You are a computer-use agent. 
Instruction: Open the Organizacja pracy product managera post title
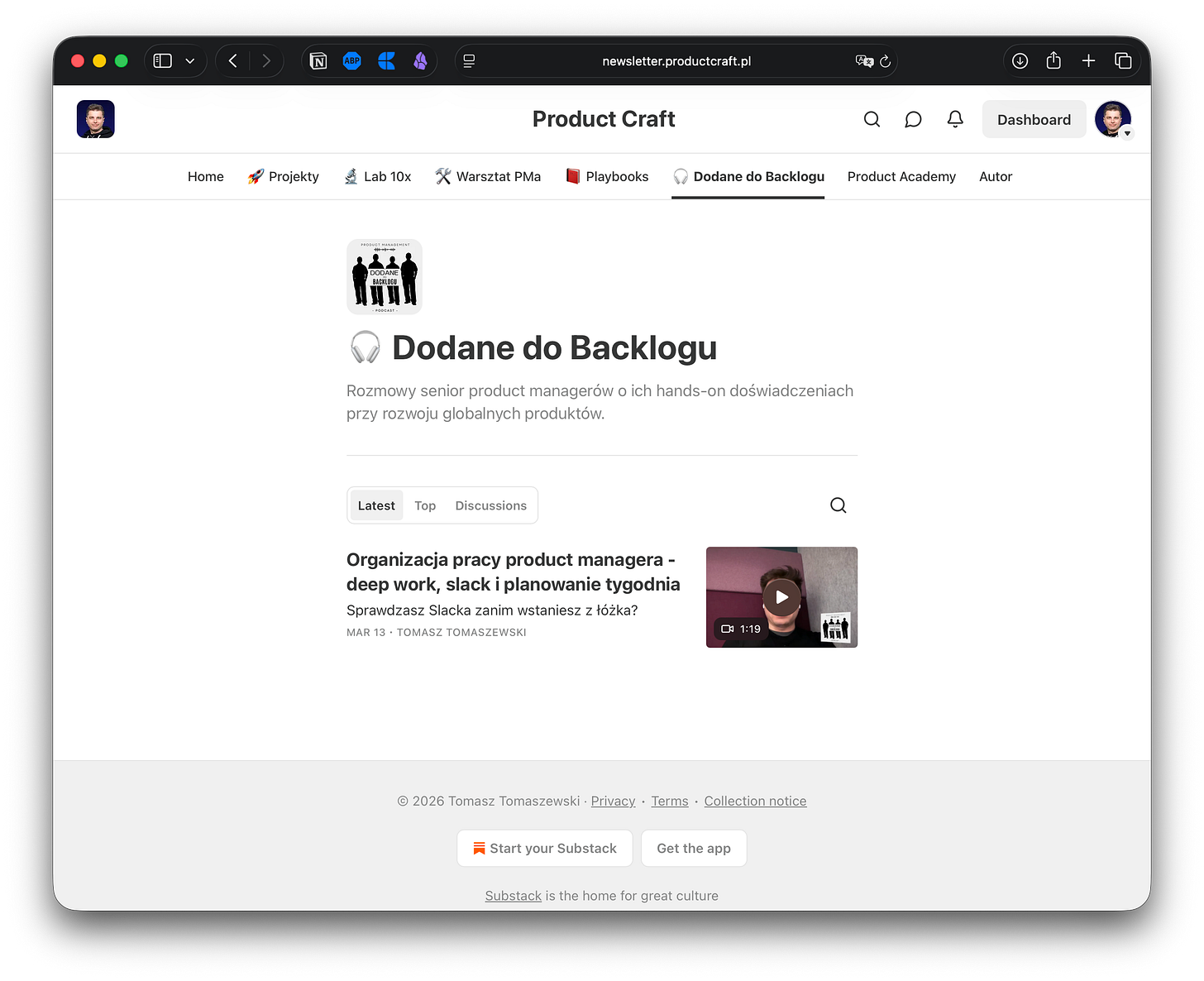click(x=514, y=572)
